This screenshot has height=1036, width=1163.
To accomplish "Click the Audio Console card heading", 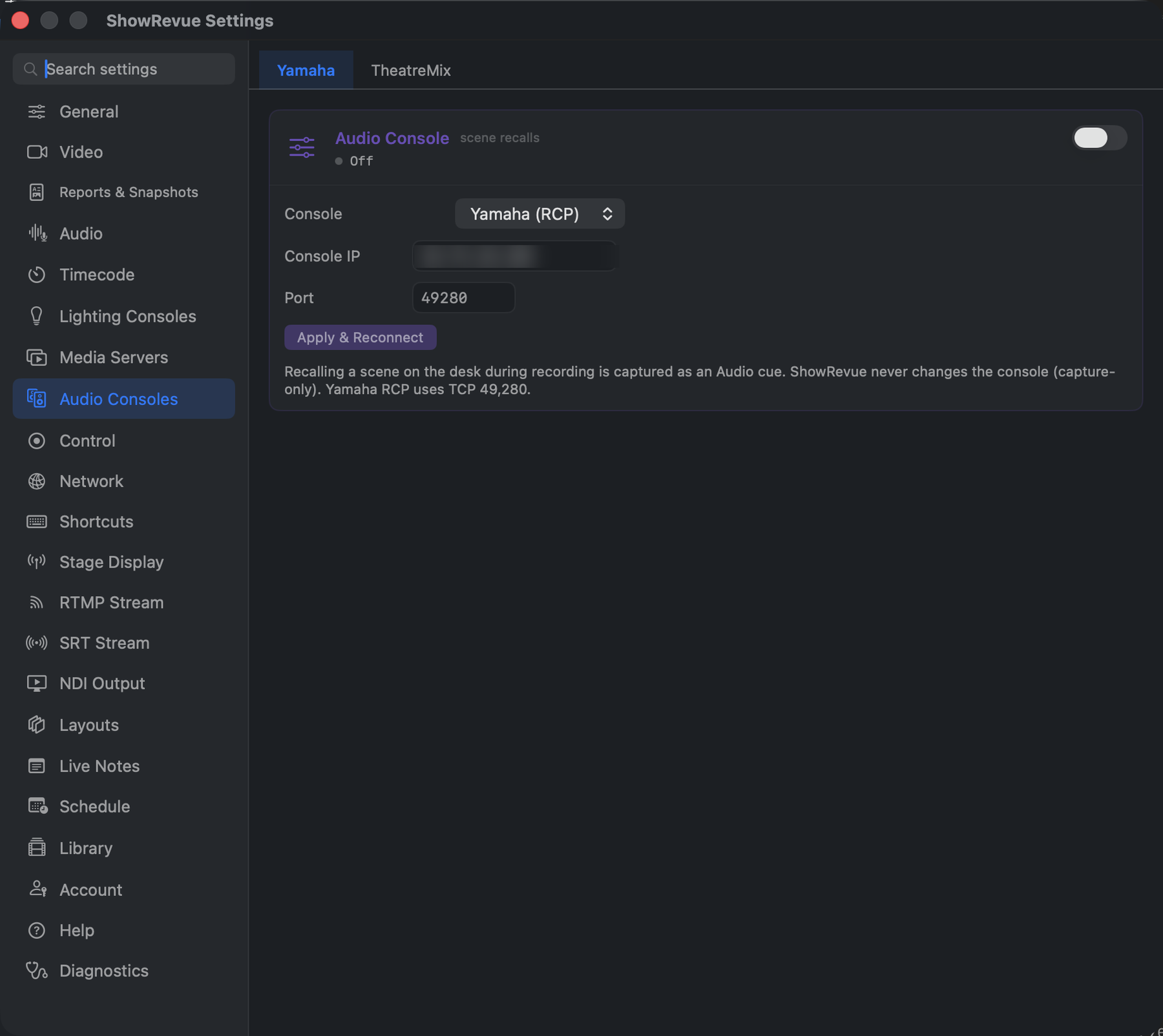I will coord(392,138).
